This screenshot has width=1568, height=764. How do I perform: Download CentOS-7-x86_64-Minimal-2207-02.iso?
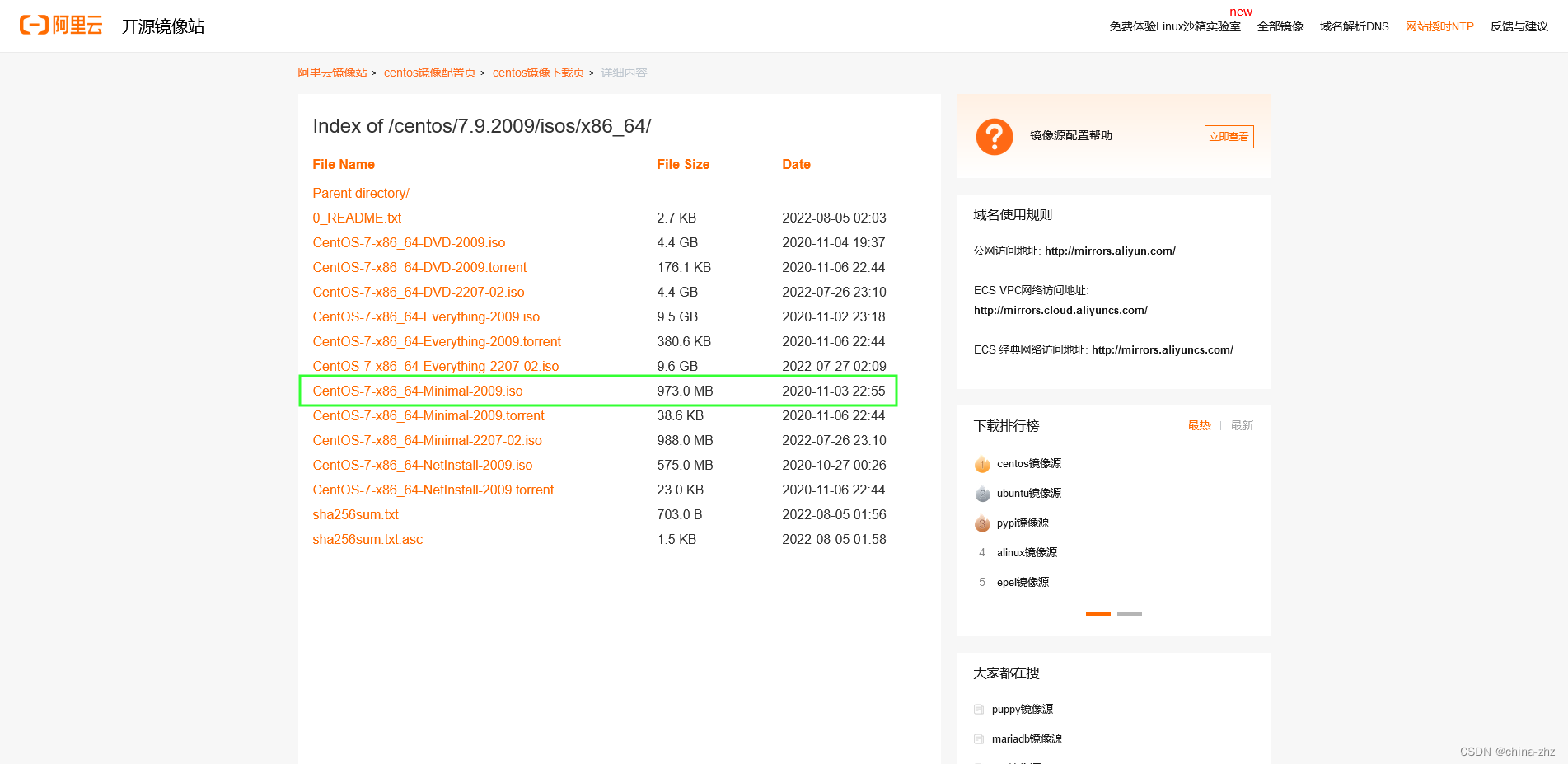coord(428,440)
